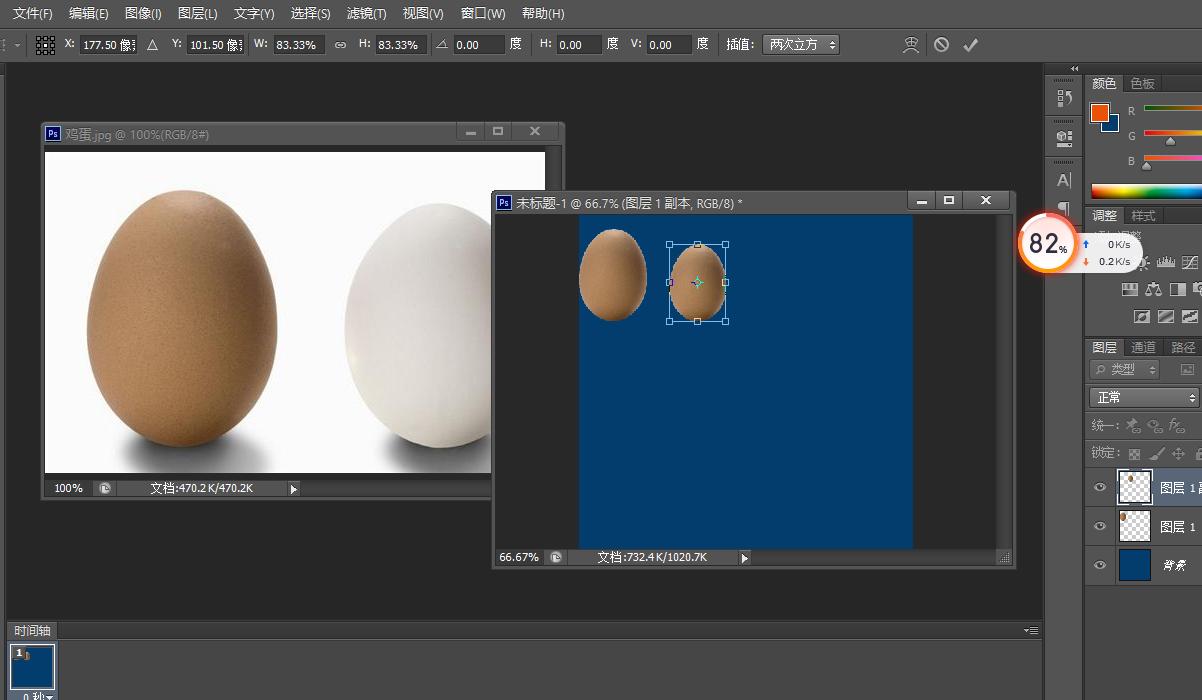Toggle visibility of 图层 1

[1099, 526]
